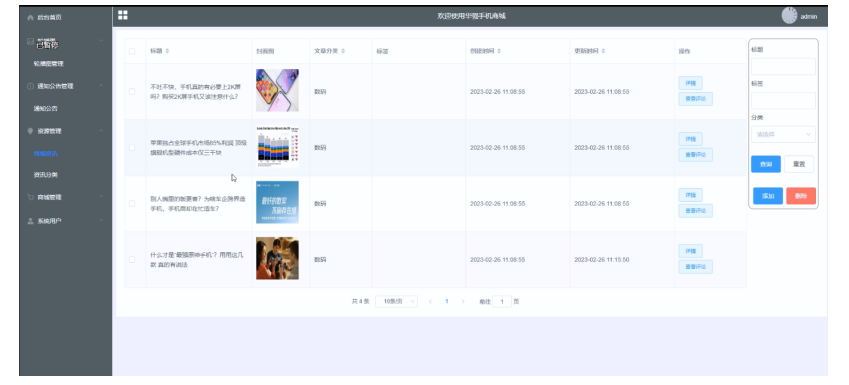The width and height of the screenshot is (849, 385).
Task: Toggle the select-all checkbox in table header
Action: (x=132, y=51)
